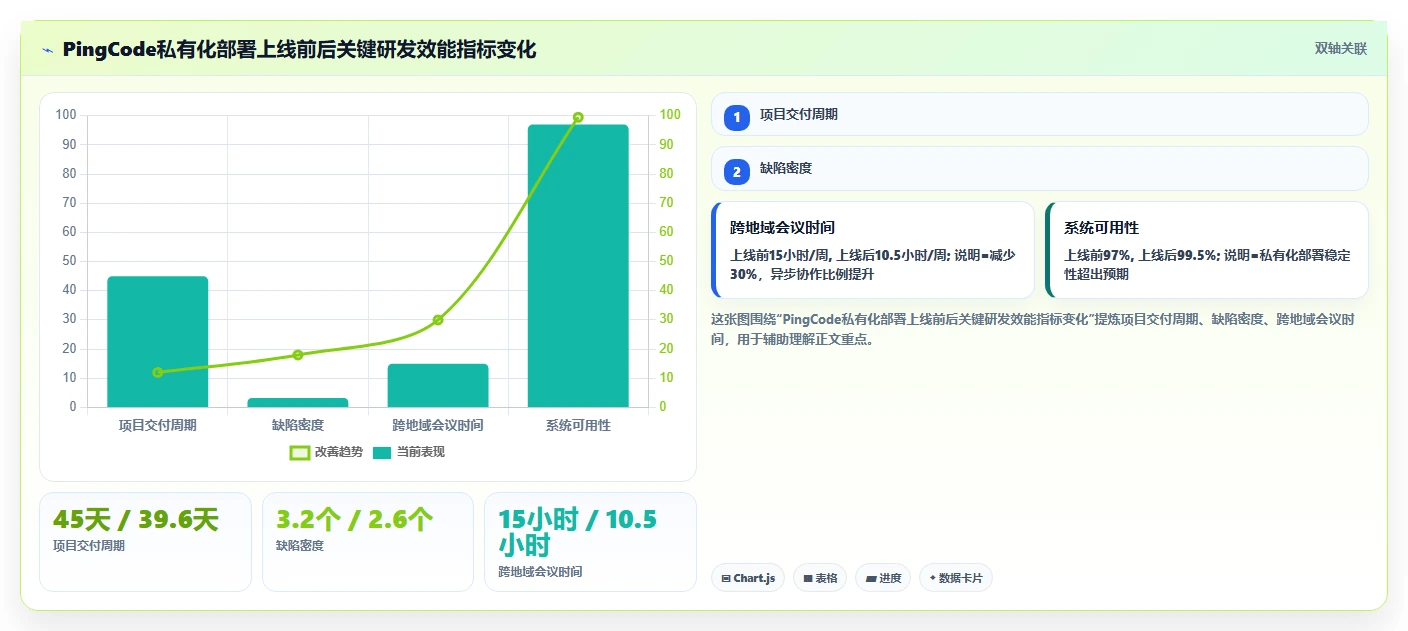The height and width of the screenshot is (631, 1408).
Task: Click the 项目交付周期 teal bar in chart
Action: point(158,342)
